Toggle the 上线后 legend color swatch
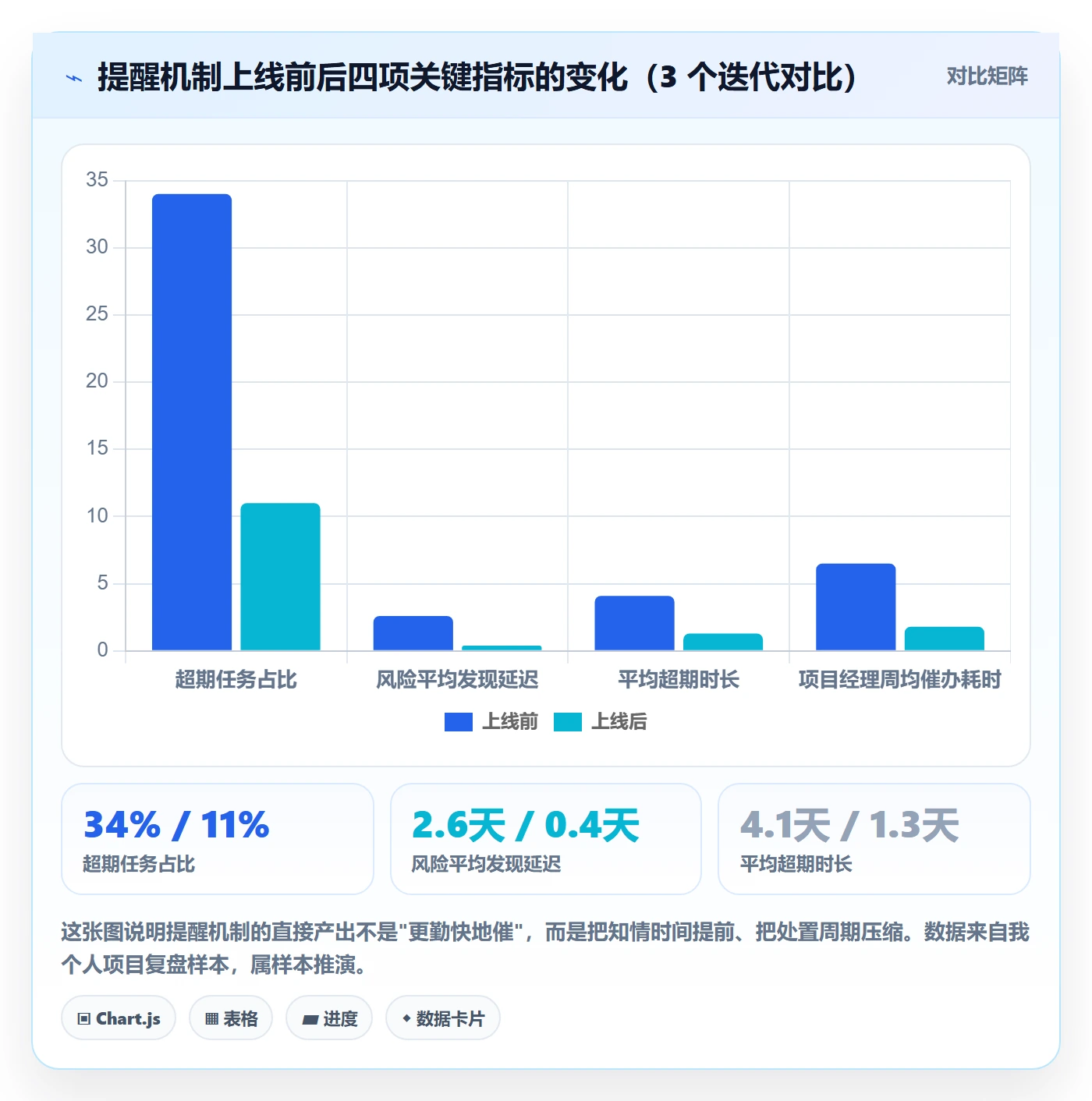1092x1101 pixels. click(568, 722)
